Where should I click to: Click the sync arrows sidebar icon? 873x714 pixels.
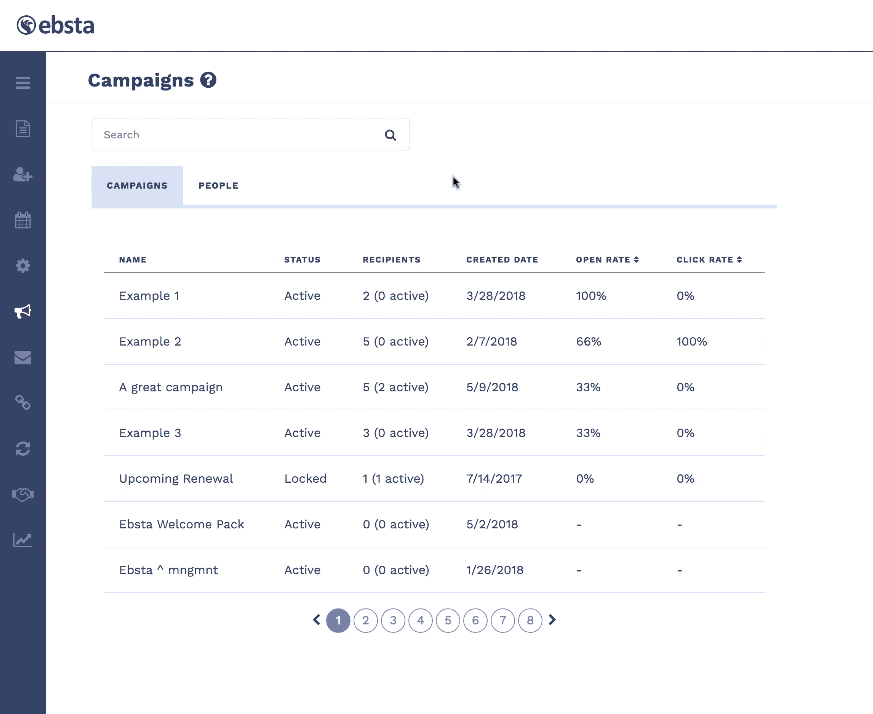(22, 448)
